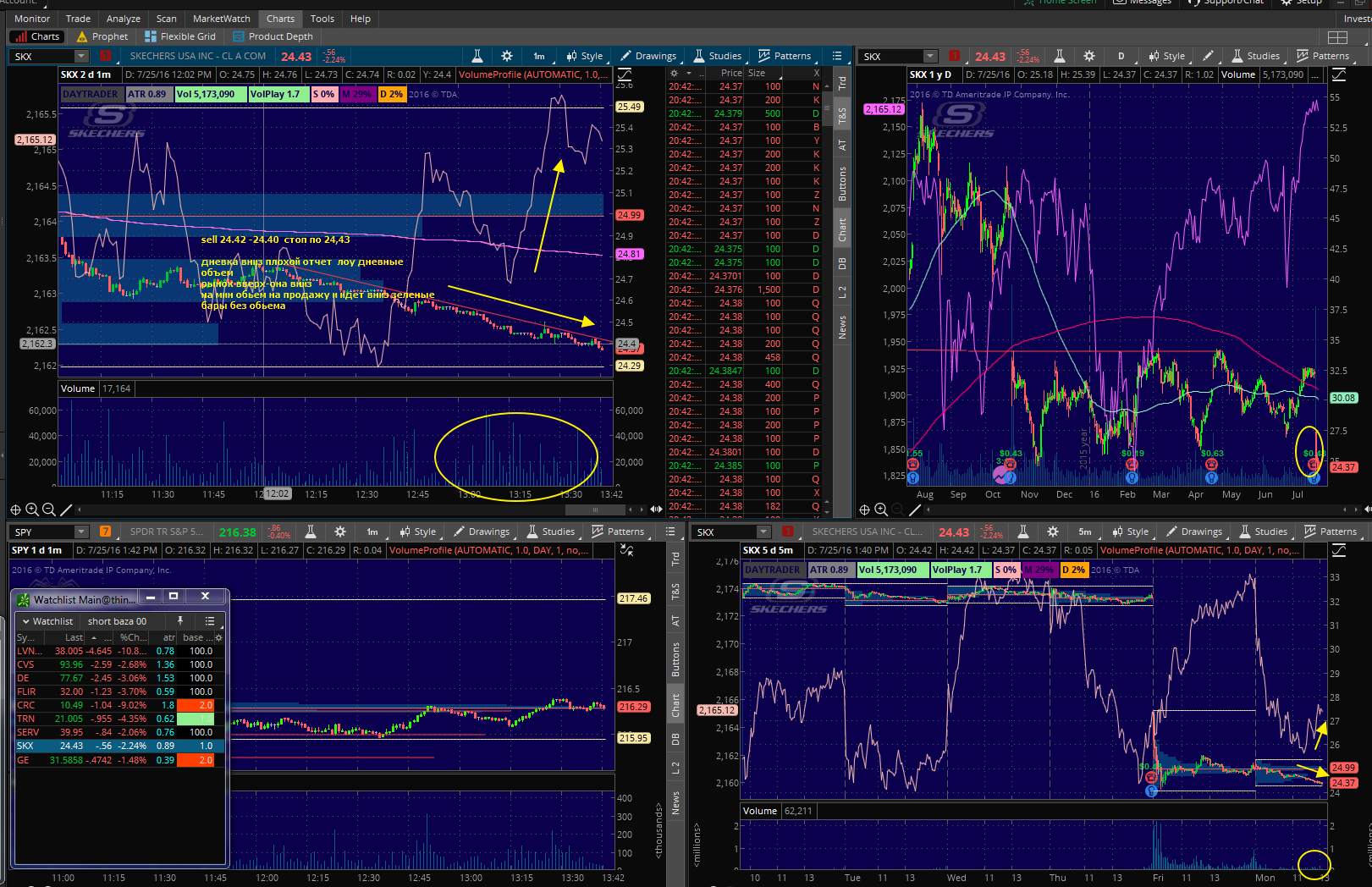
Task: Switch to the Analyze tab
Action: [124, 19]
